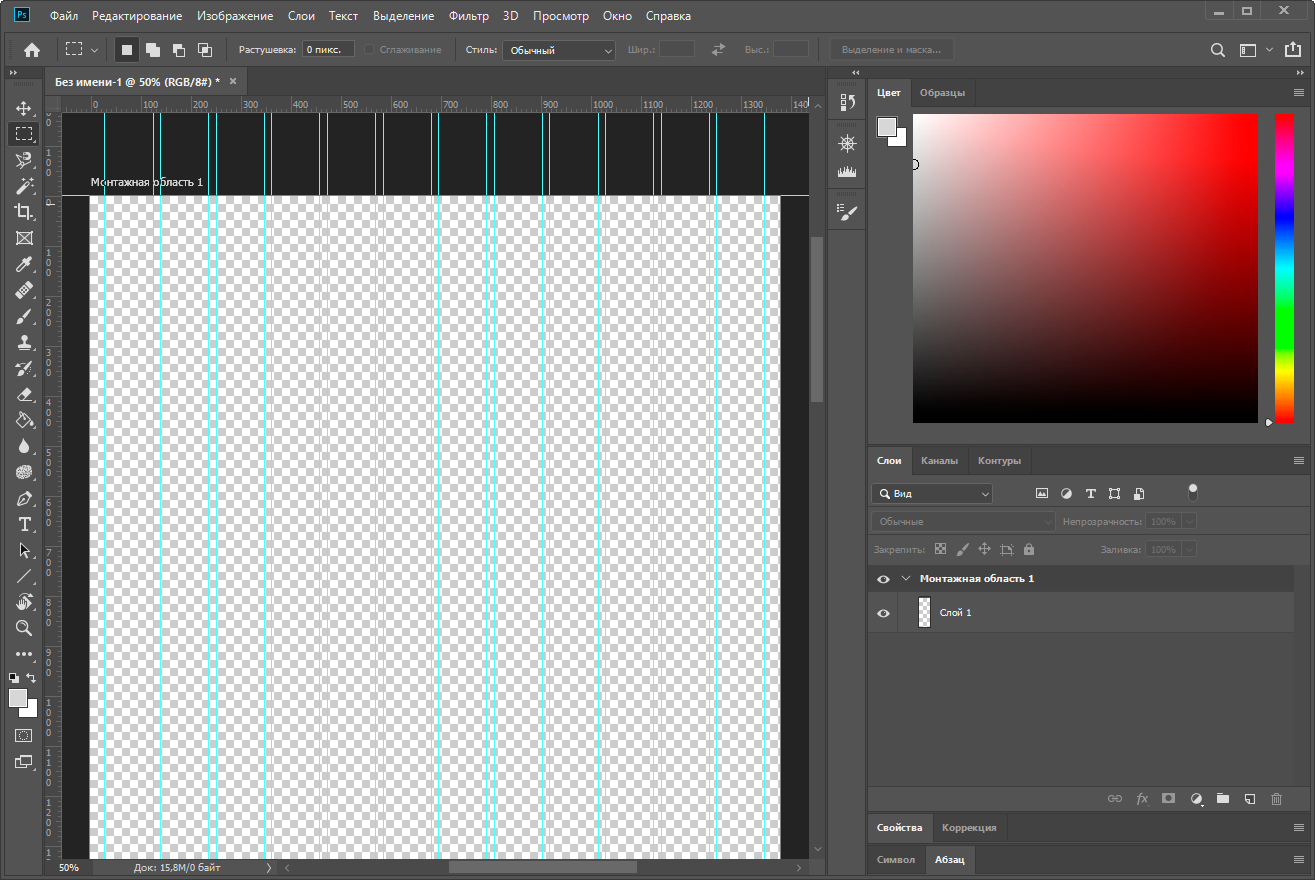The image size is (1315, 880).
Task: Choose Subtract from selection mode
Action: click(x=179, y=49)
